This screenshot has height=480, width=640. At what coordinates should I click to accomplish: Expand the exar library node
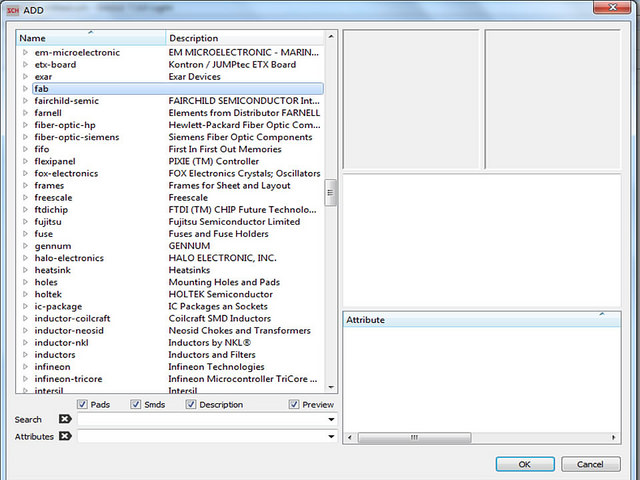[25, 76]
